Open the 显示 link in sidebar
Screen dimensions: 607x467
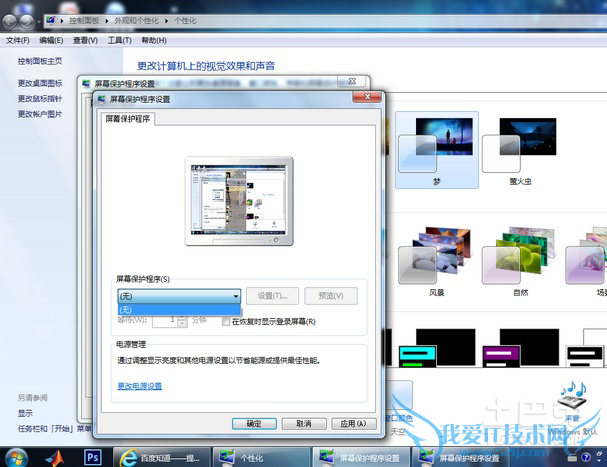[x=25, y=413]
